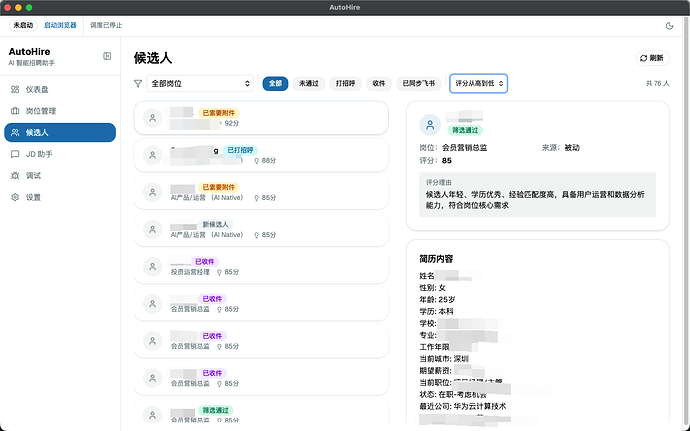Toggle dark mode moon icon
This screenshot has height=431, width=690.
coord(669,26)
